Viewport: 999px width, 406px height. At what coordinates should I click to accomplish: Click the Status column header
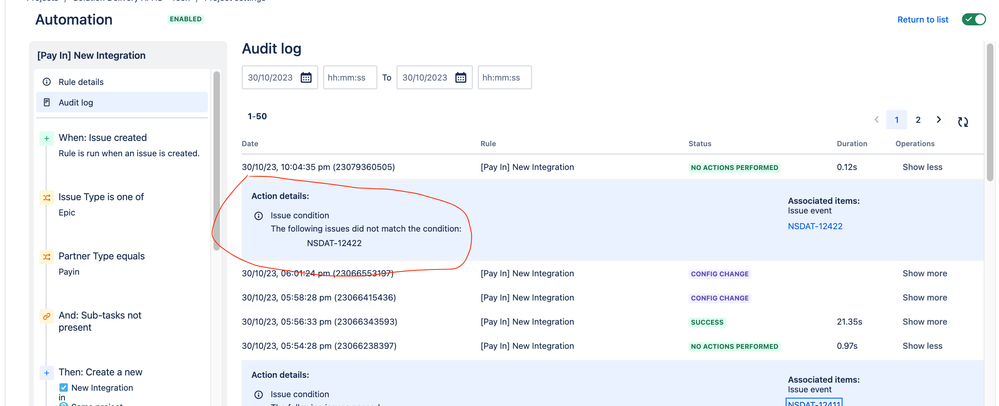[700, 144]
